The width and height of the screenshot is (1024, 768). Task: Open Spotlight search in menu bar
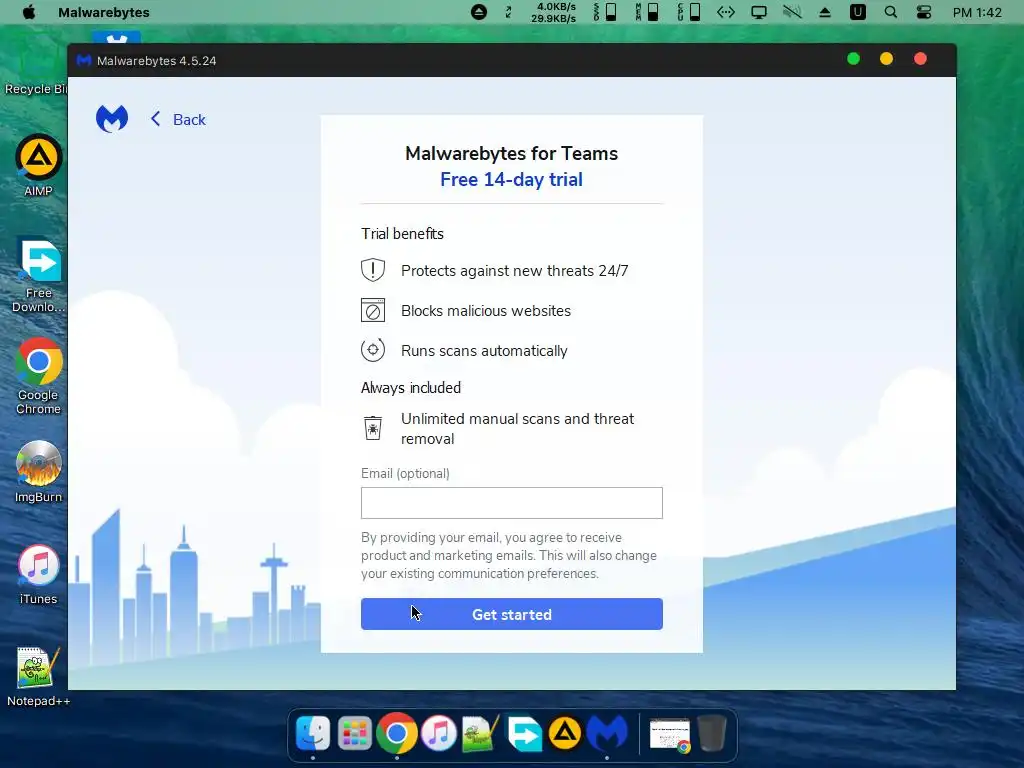(891, 12)
